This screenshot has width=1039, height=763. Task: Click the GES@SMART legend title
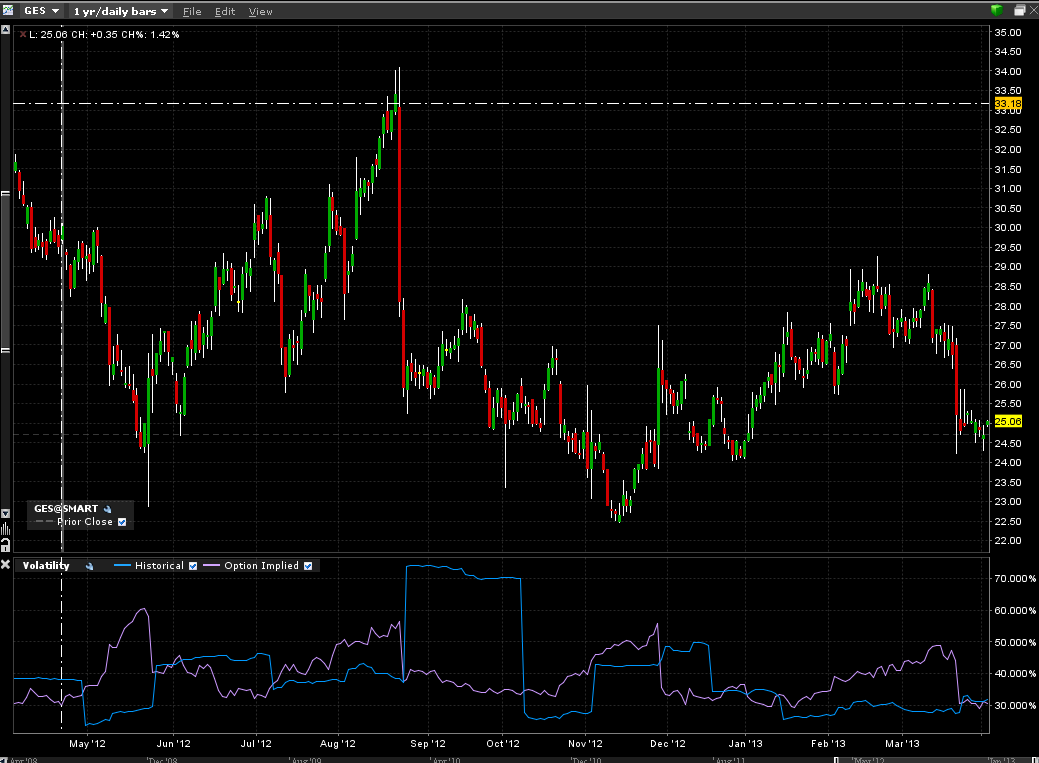click(66, 508)
